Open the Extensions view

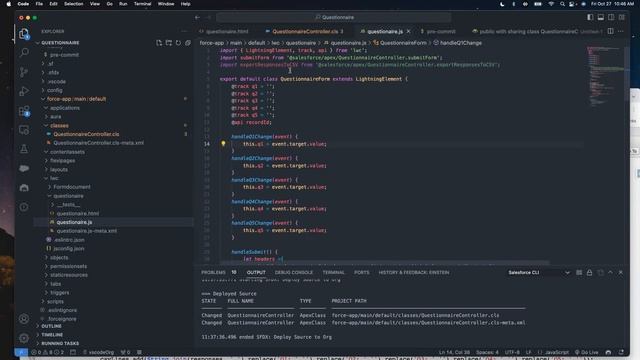(x=24, y=111)
